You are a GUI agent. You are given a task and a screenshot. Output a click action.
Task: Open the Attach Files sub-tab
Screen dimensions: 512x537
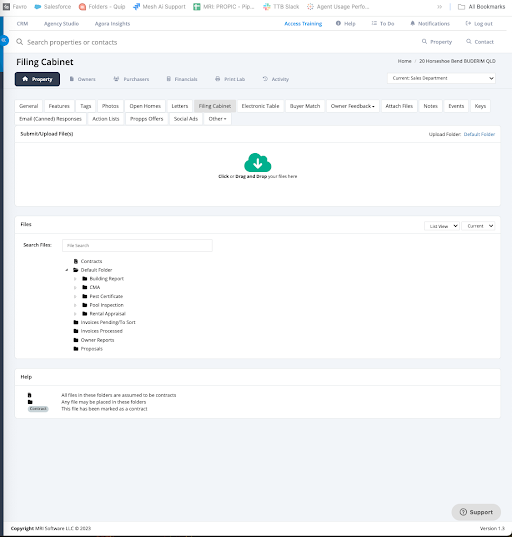399,106
